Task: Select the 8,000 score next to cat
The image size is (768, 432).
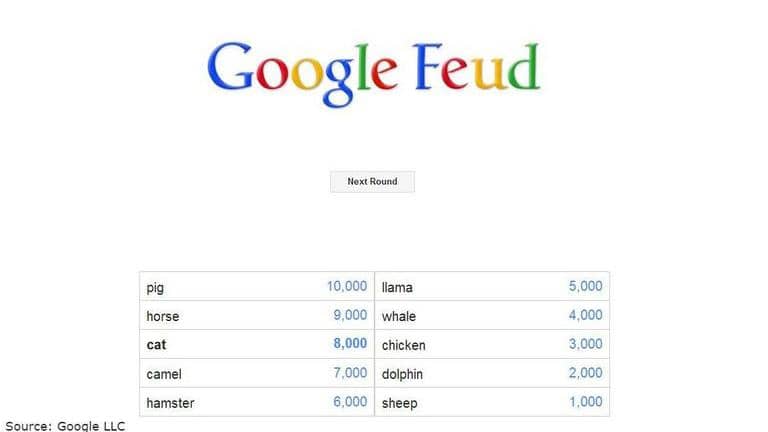Action: click(x=350, y=344)
